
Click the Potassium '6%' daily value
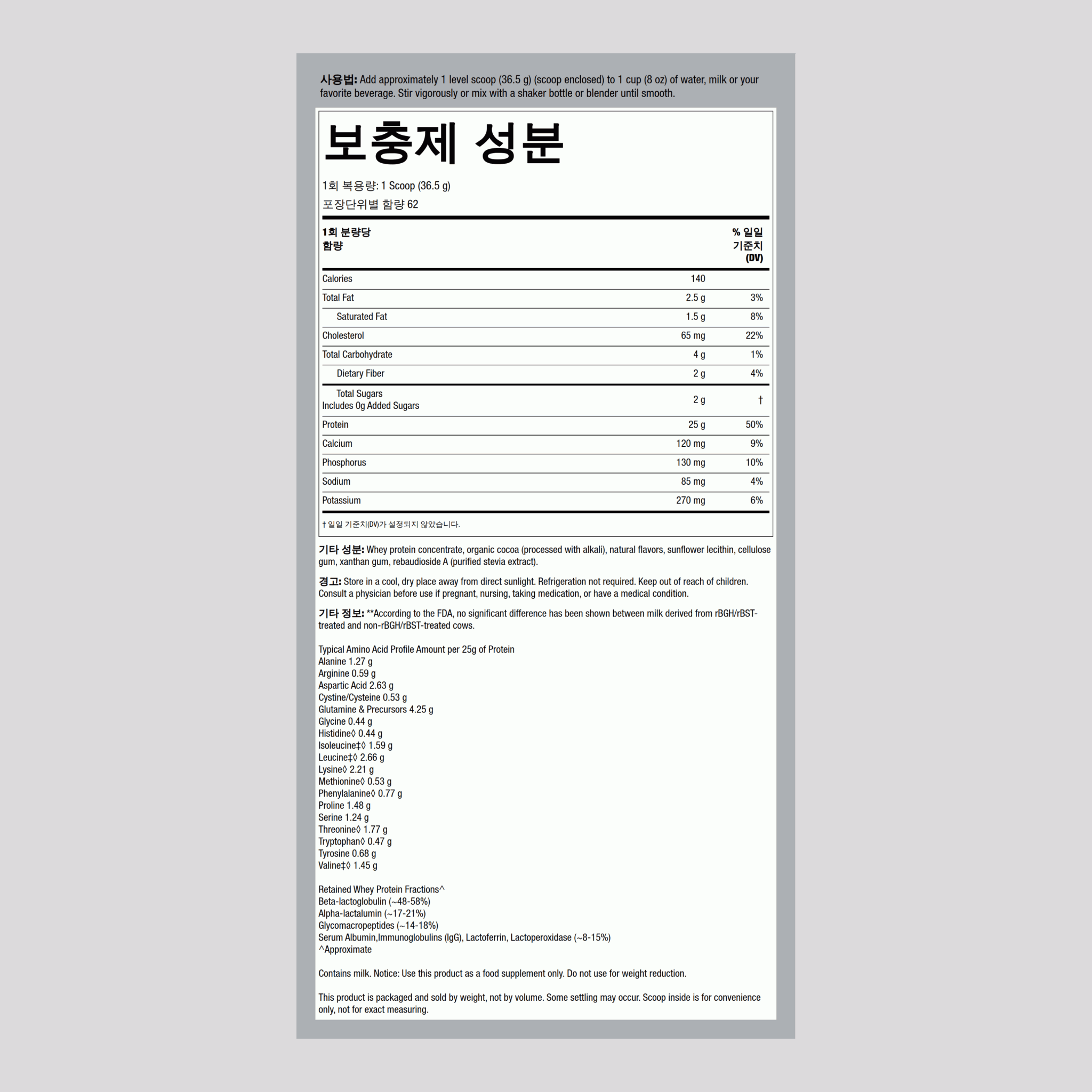(x=756, y=501)
